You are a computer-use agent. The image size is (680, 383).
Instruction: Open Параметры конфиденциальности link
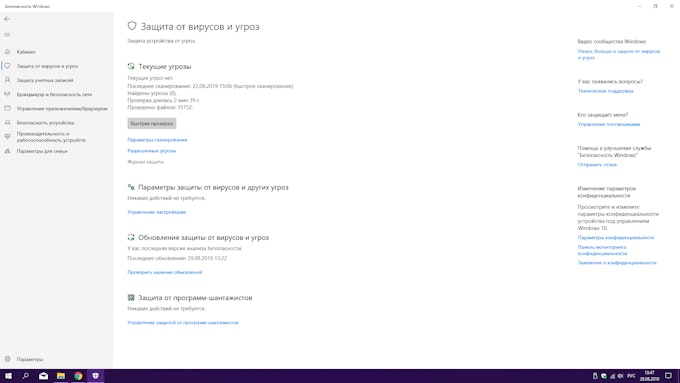tap(616, 238)
